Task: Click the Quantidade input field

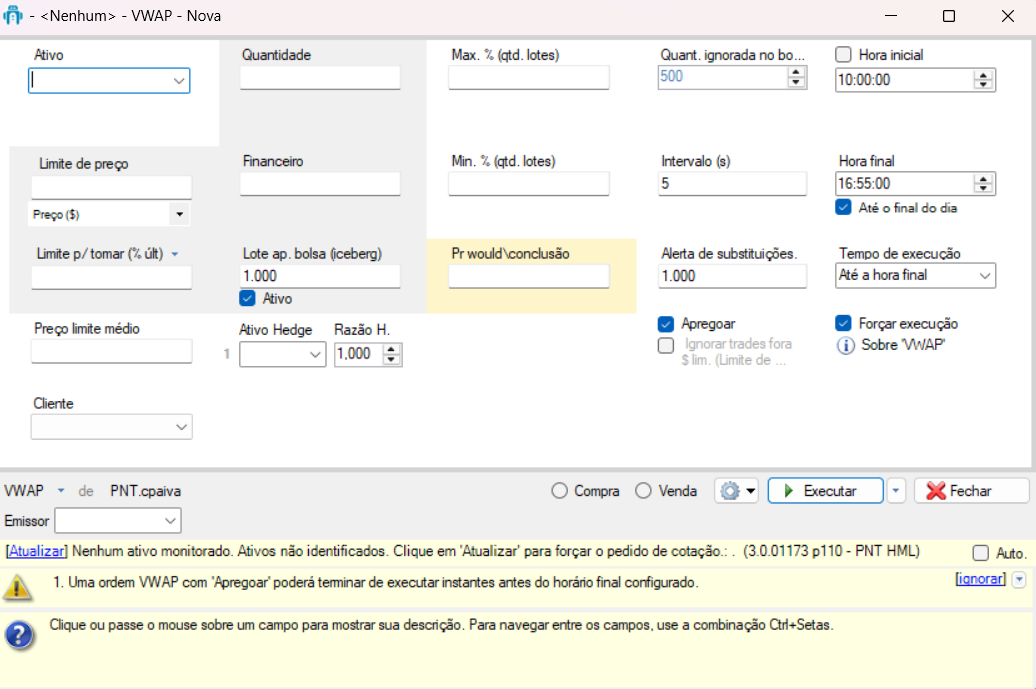Action: (320, 78)
